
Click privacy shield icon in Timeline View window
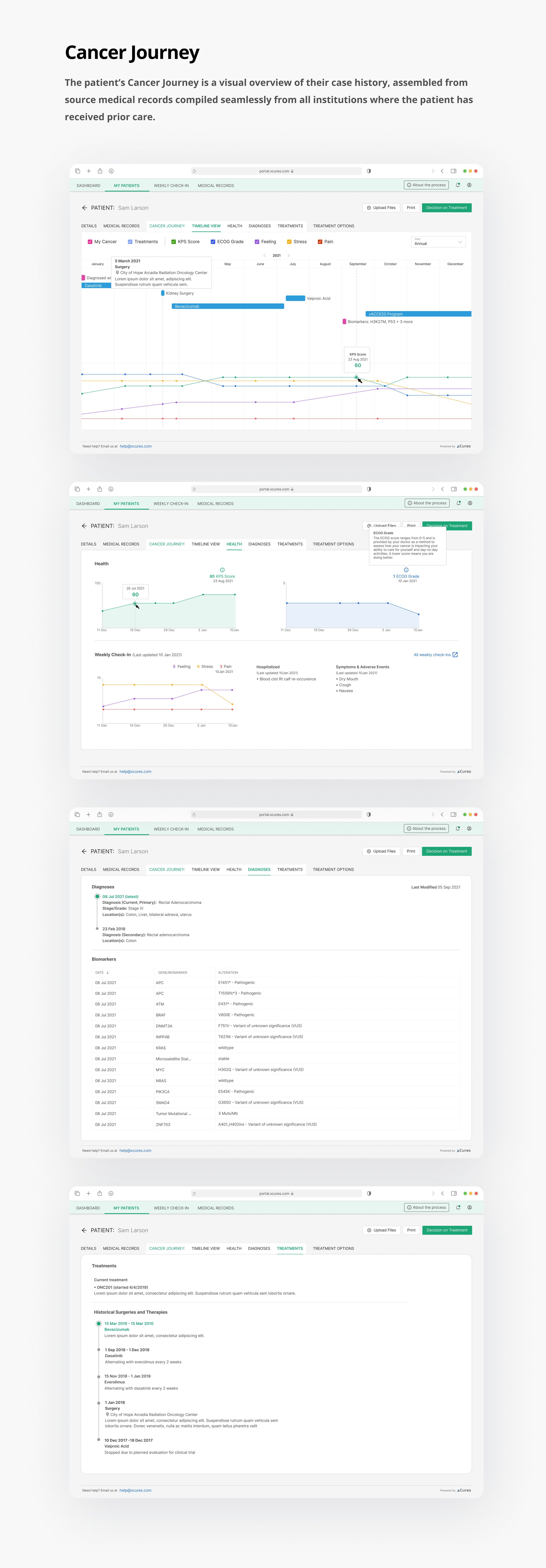pos(368,171)
